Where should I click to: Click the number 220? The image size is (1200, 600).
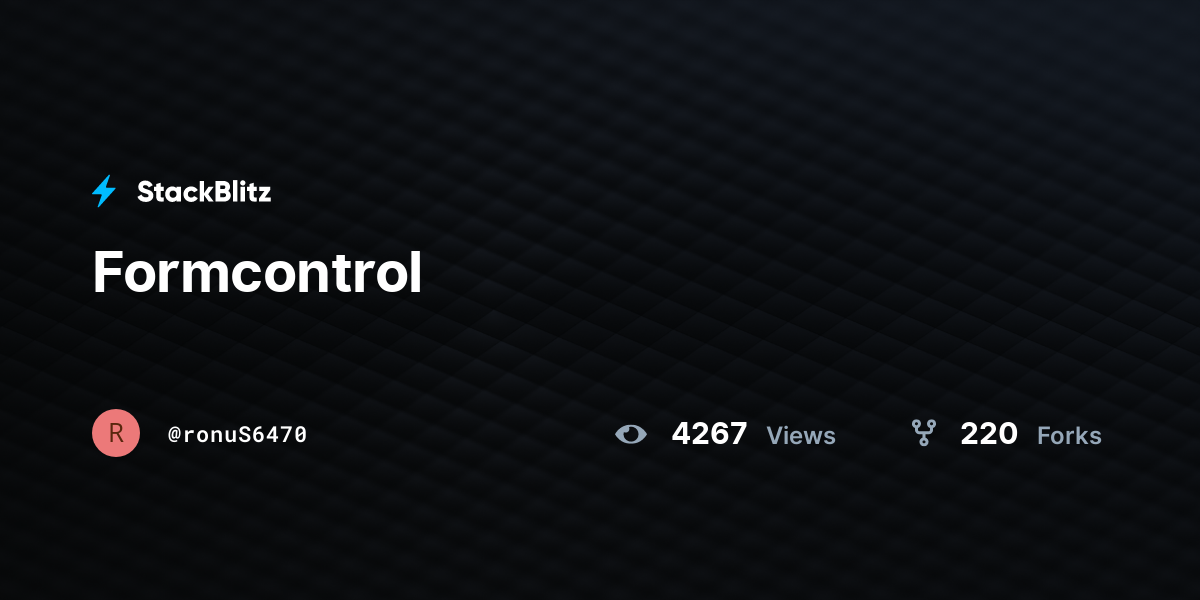tap(989, 434)
